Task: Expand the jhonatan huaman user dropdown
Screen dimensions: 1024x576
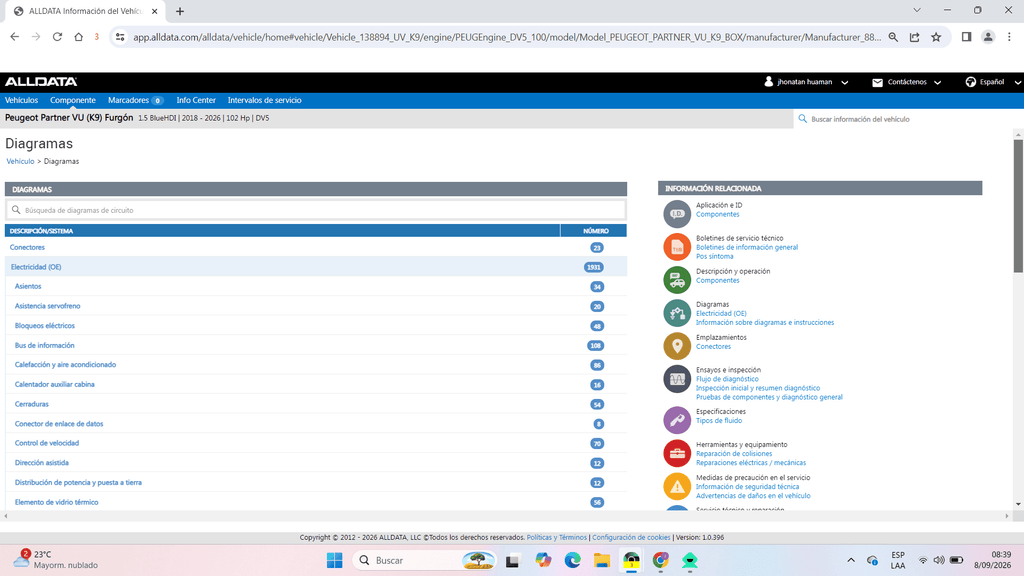Action: (x=807, y=82)
